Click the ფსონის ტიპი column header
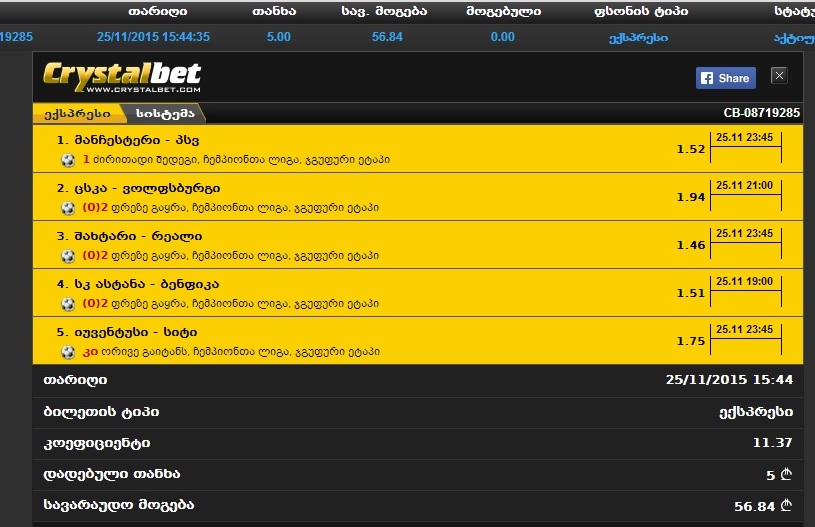The height and width of the screenshot is (527, 815). pos(641,11)
